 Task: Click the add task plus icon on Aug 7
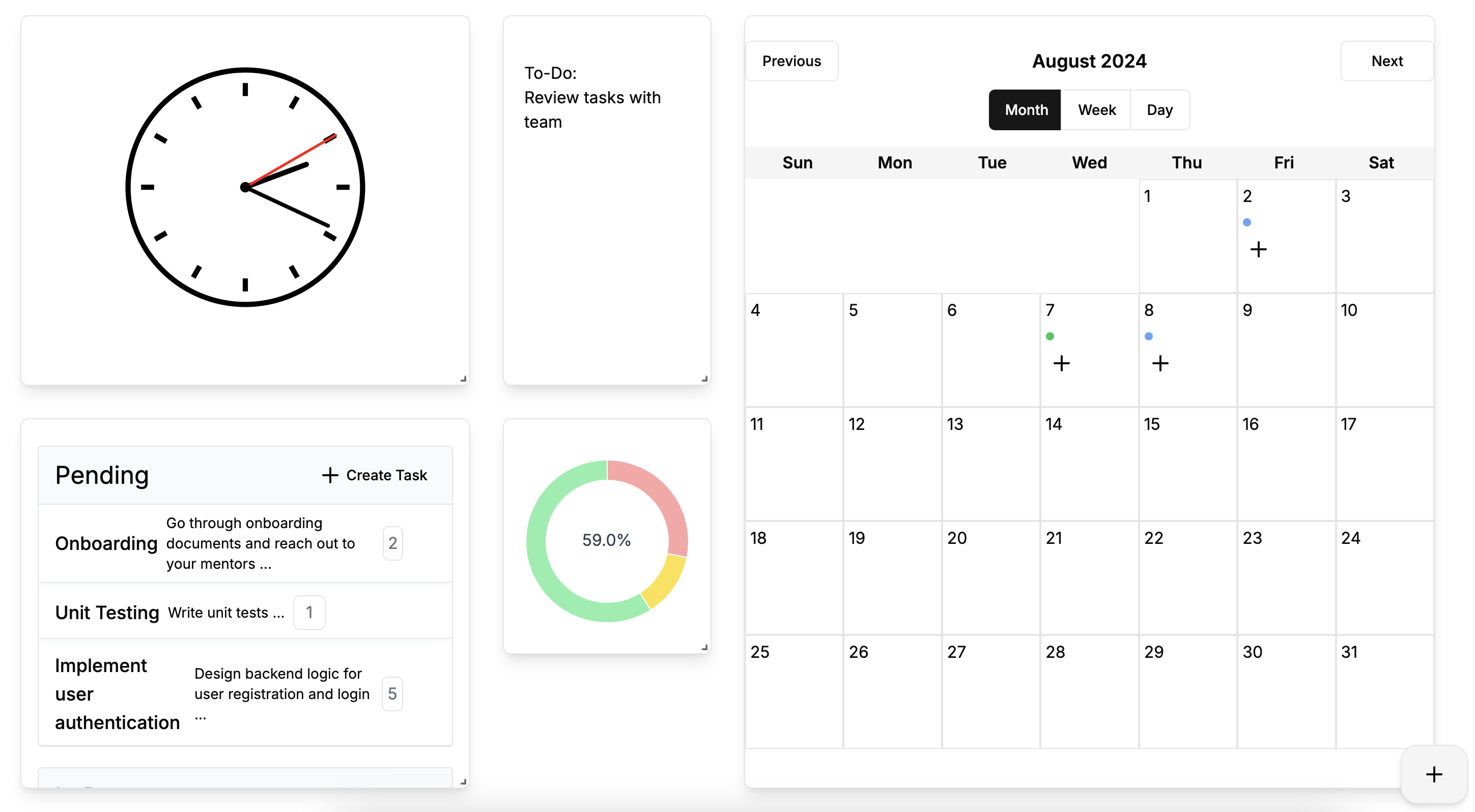click(x=1062, y=363)
